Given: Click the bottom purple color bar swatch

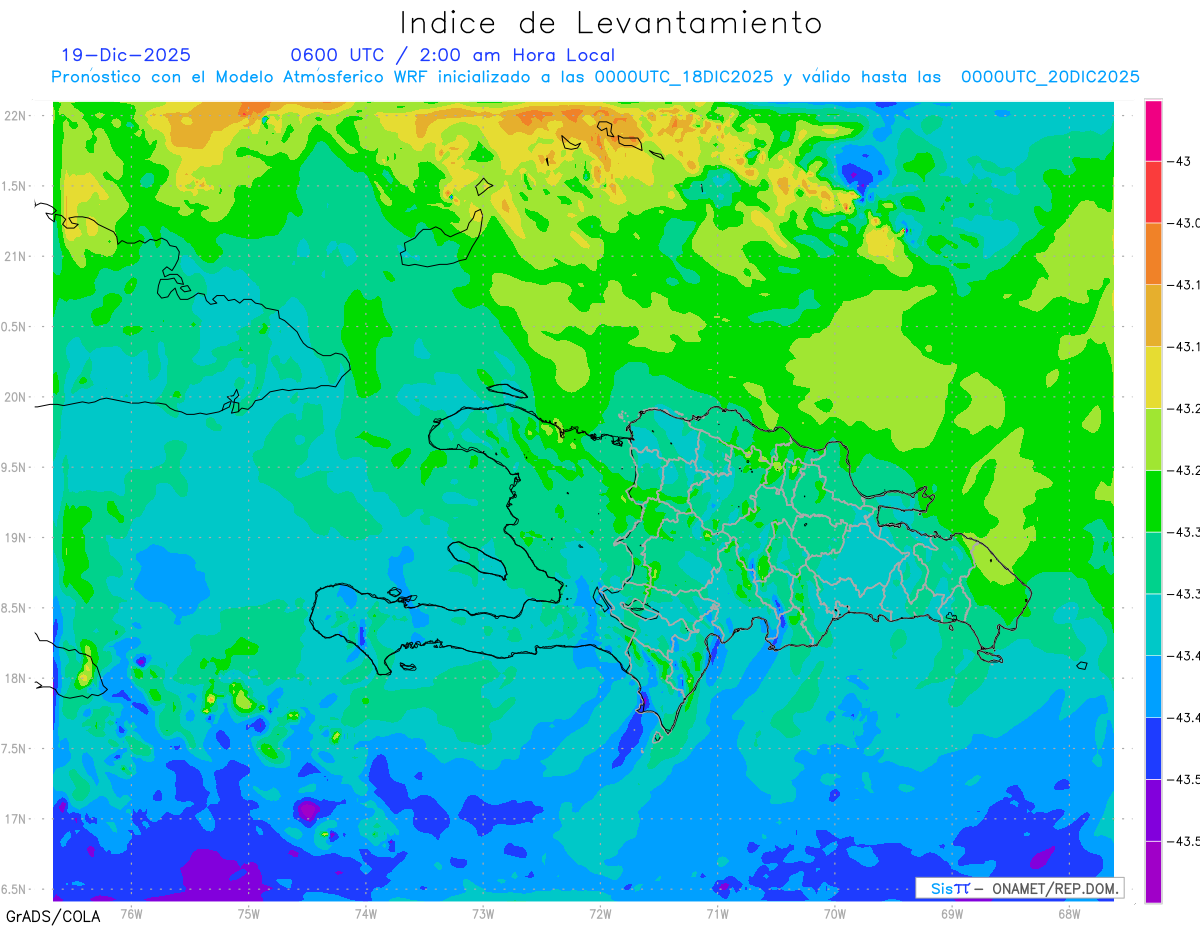Looking at the screenshot, I should click(1153, 871).
